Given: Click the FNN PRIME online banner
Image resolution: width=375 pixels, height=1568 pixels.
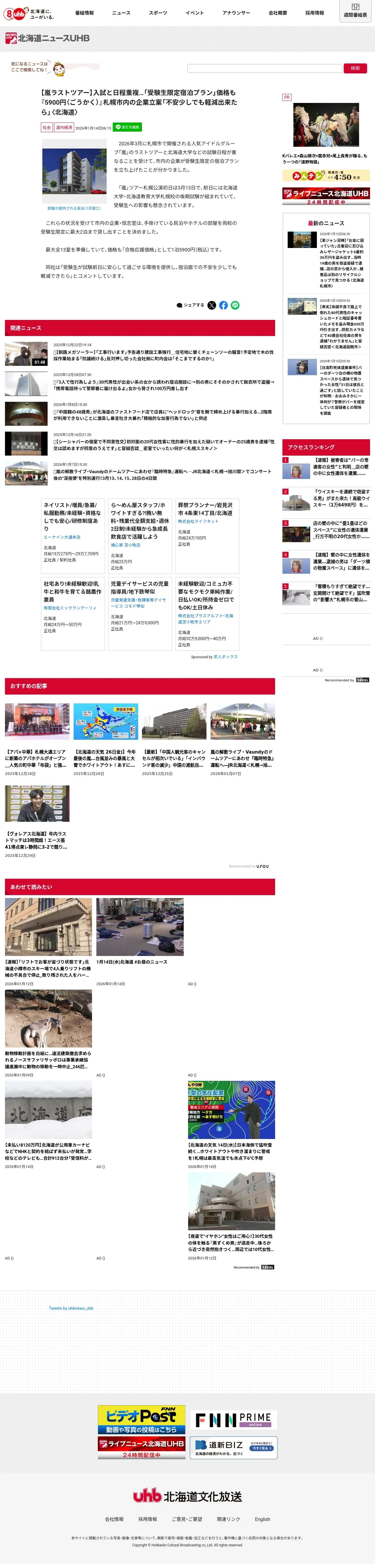Looking at the screenshot, I should pos(234,1419).
